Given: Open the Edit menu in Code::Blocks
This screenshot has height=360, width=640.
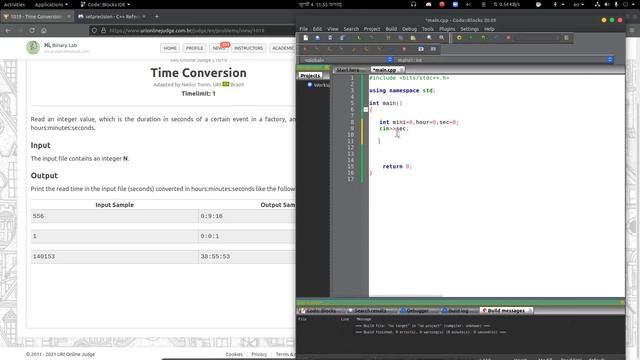Looking at the screenshot, I should (x=317, y=29).
